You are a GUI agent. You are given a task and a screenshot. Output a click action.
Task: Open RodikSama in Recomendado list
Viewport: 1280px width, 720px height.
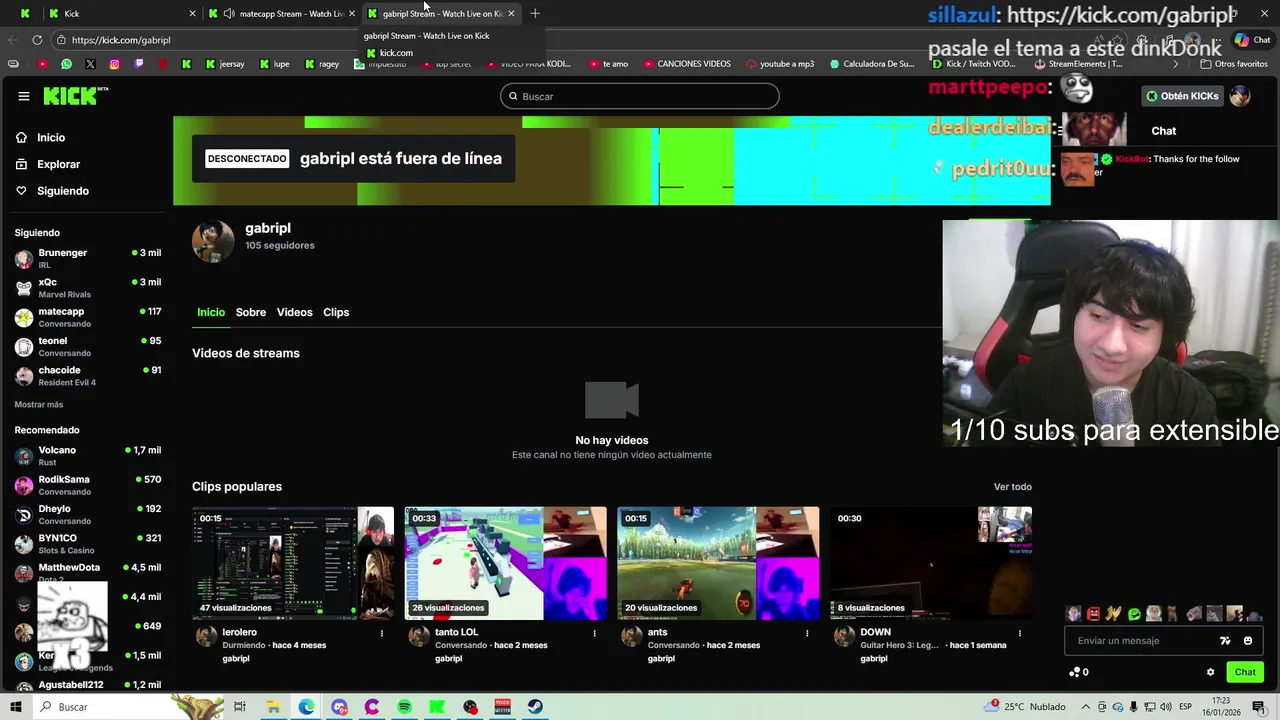88,485
